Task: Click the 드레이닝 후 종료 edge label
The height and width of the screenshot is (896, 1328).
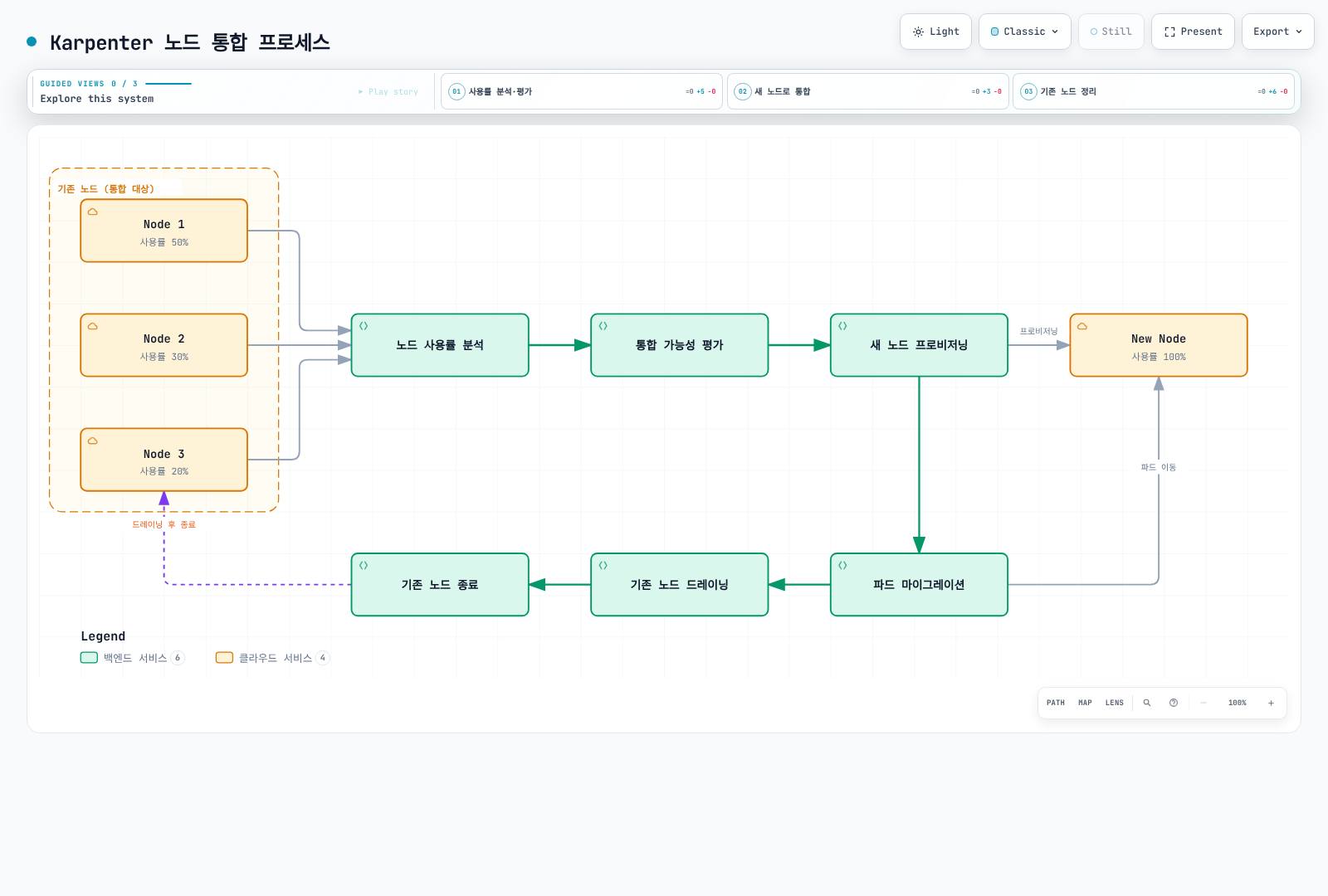Action: pos(164,524)
